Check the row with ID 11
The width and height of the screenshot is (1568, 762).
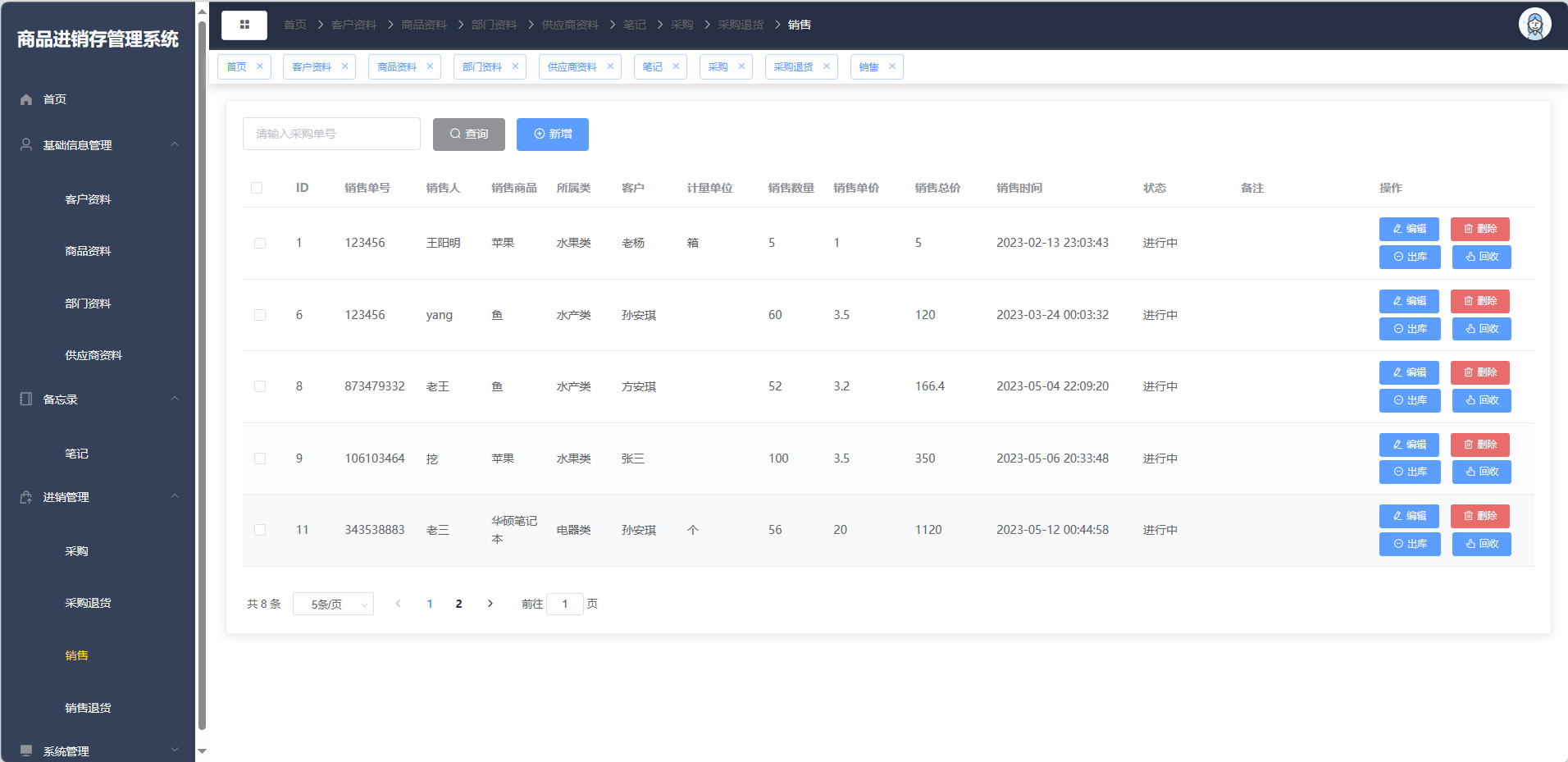click(x=260, y=530)
